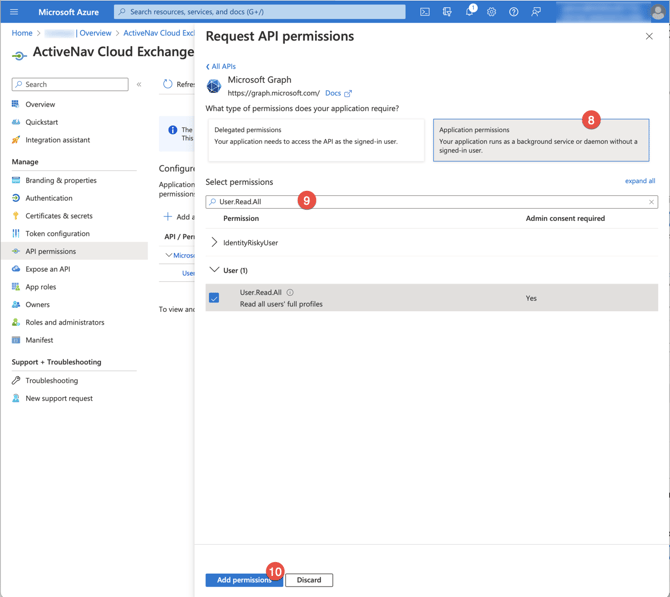Close the Request API permissions panel
670x597 pixels.
[x=649, y=36]
